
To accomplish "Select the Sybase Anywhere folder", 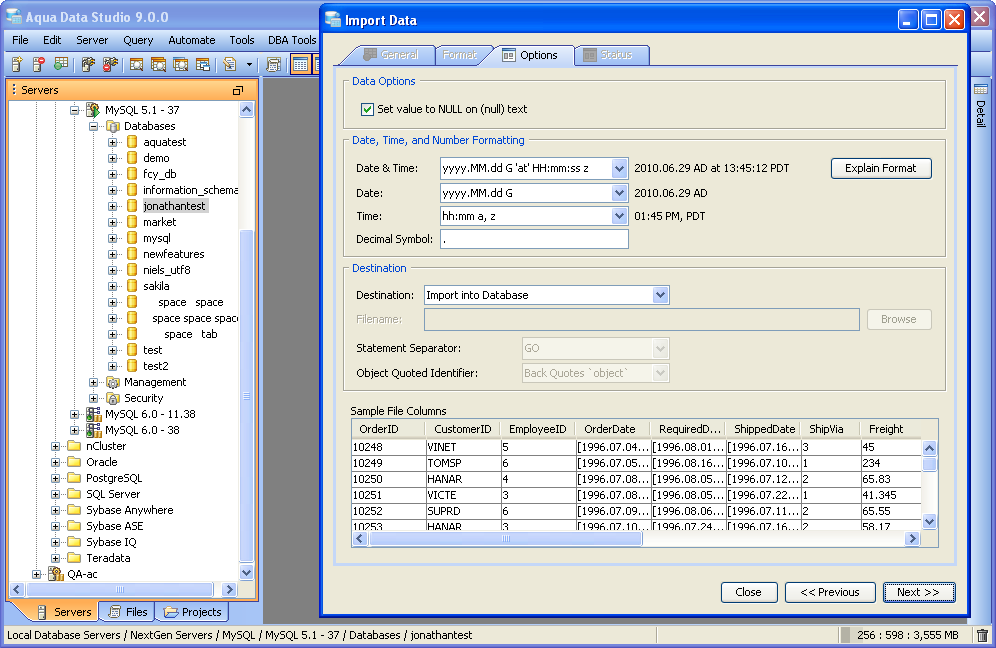I will coord(130,510).
